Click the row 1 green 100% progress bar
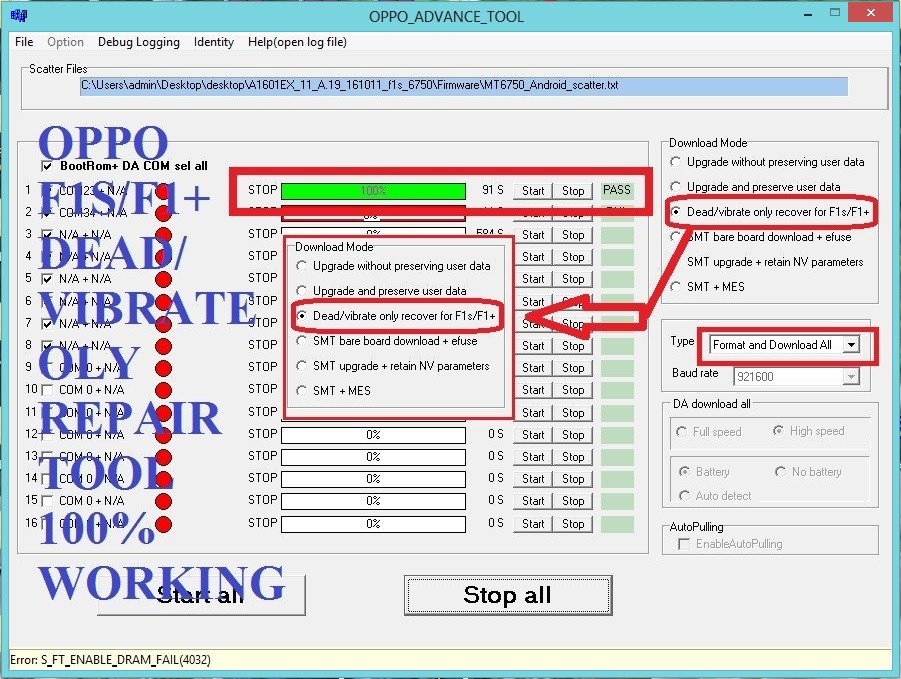 tap(374, 191)
